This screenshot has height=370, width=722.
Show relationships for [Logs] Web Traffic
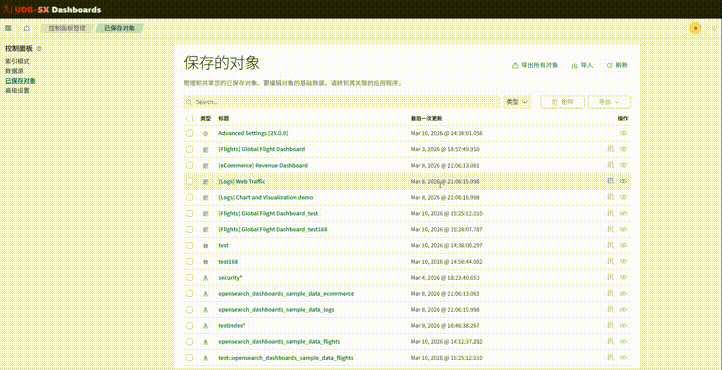coord(623,181)
